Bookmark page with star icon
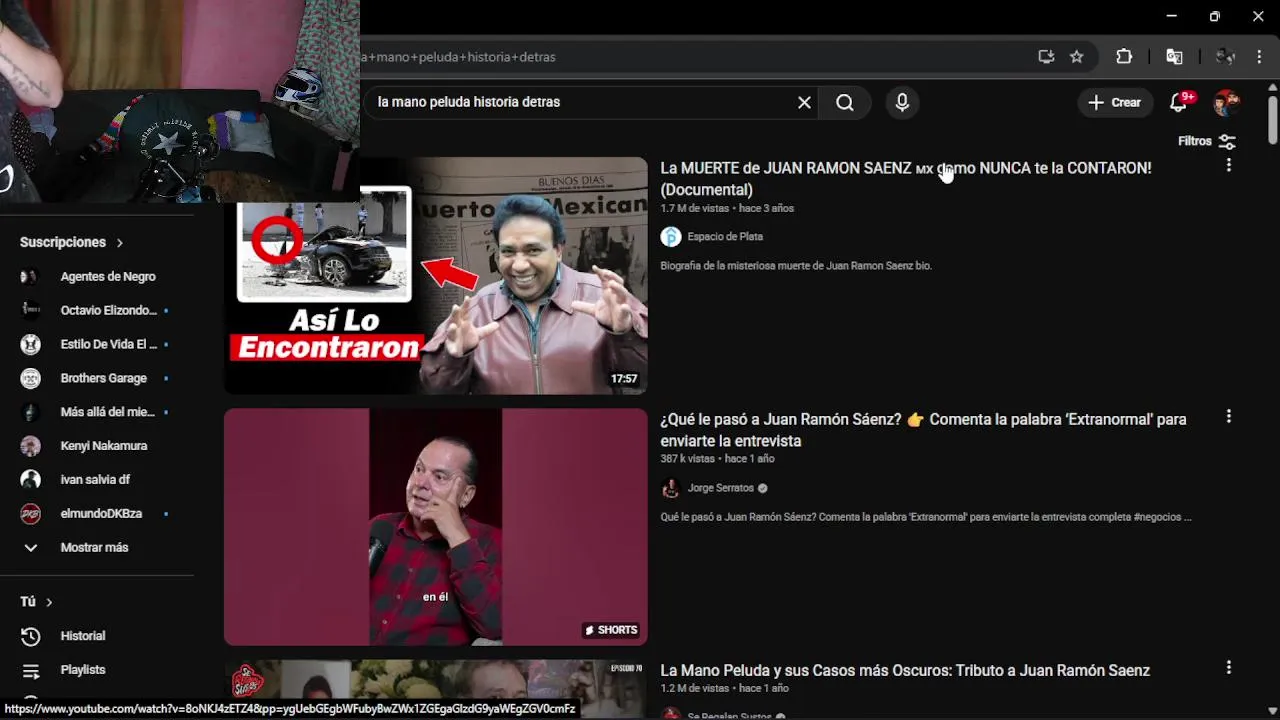 point(1077,57)
